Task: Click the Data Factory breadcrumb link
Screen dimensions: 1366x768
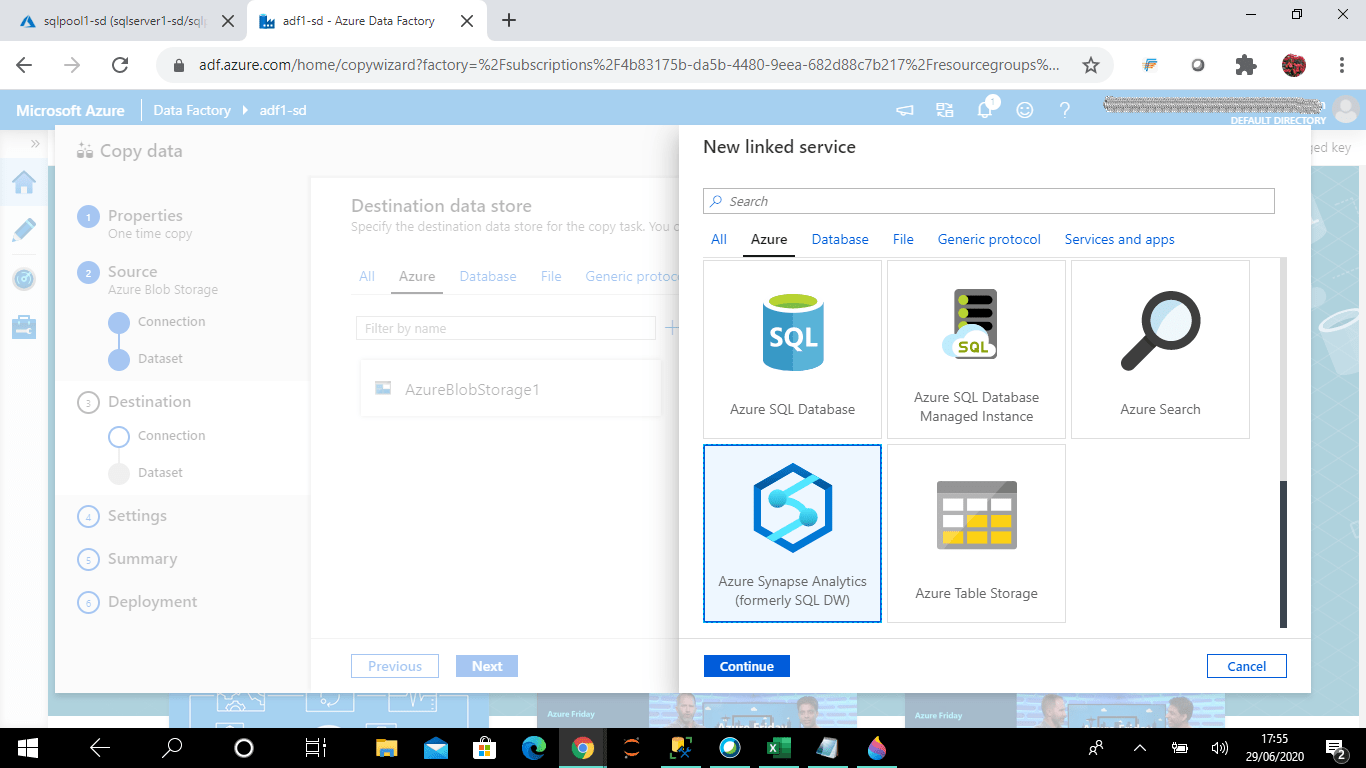Action: [192, 110]
